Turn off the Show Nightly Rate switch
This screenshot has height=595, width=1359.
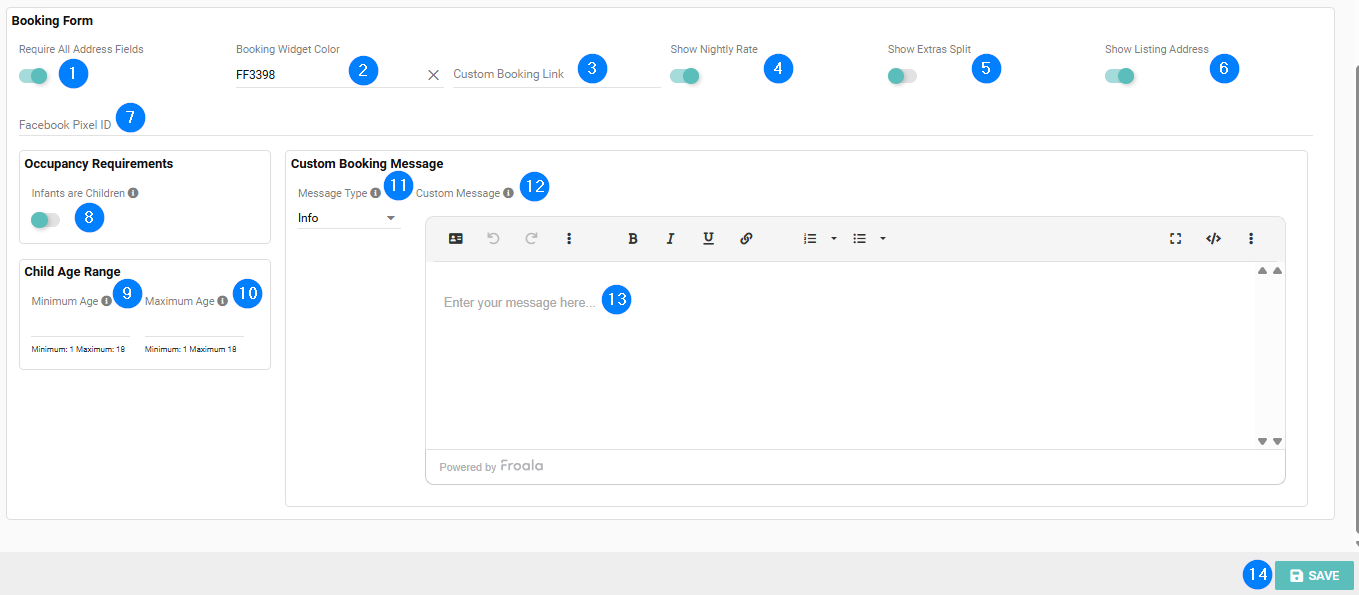tap(685, 76)
